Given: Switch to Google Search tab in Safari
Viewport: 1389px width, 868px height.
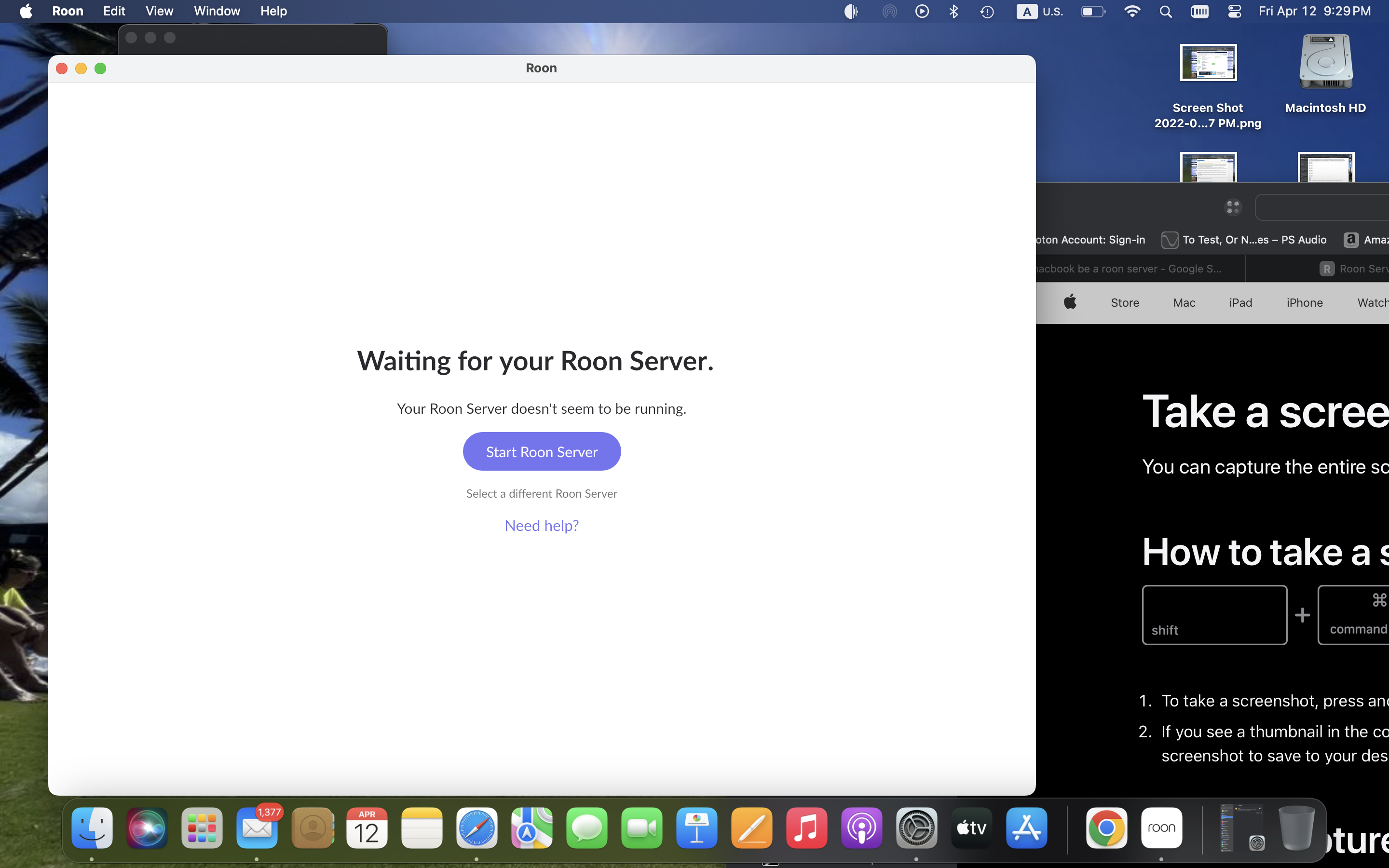Looking at the screenshot, I should click(x=1140, y=269).
